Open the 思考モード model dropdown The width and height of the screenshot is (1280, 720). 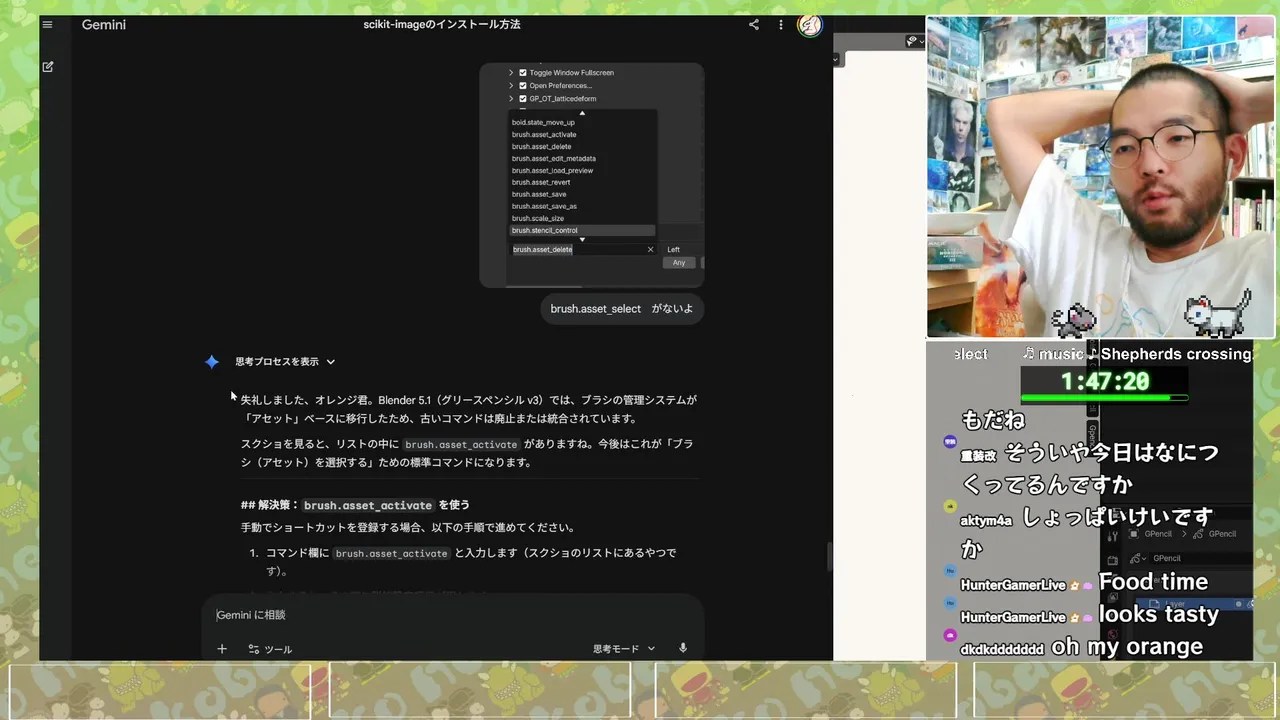[x=624, y=649]
